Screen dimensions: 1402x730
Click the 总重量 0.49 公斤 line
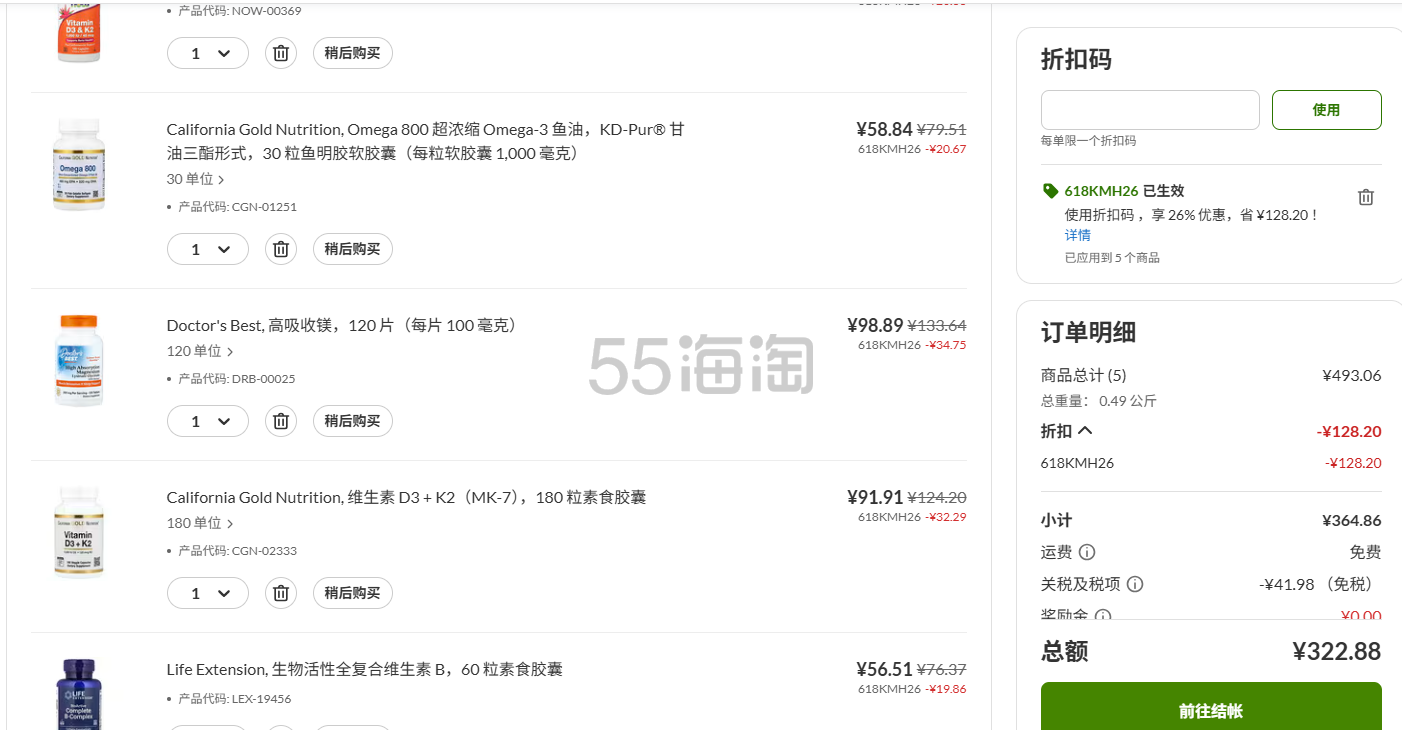pyautogui.click(x=1099, y=401)
